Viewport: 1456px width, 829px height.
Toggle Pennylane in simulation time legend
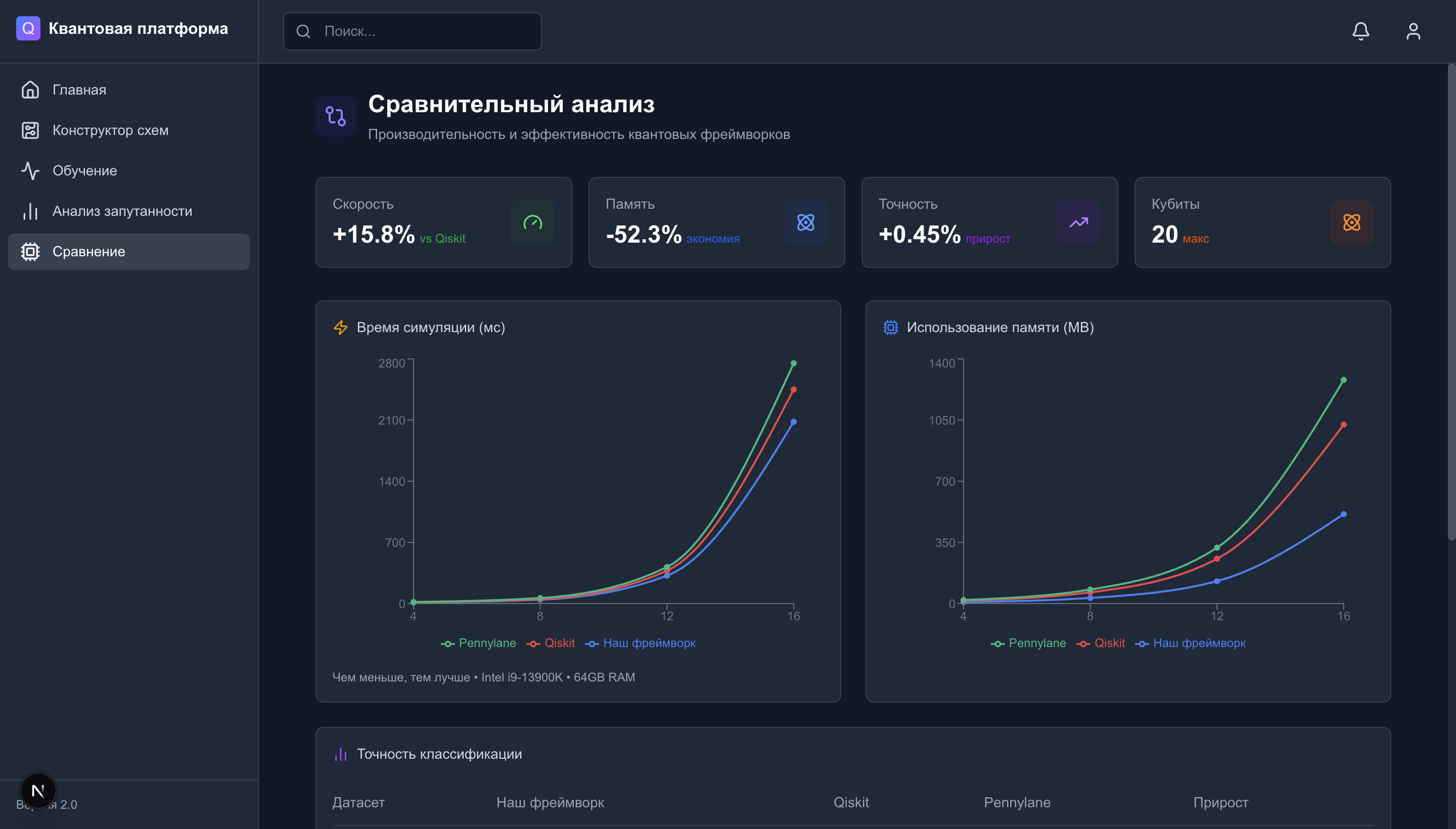tap(478, 643)
